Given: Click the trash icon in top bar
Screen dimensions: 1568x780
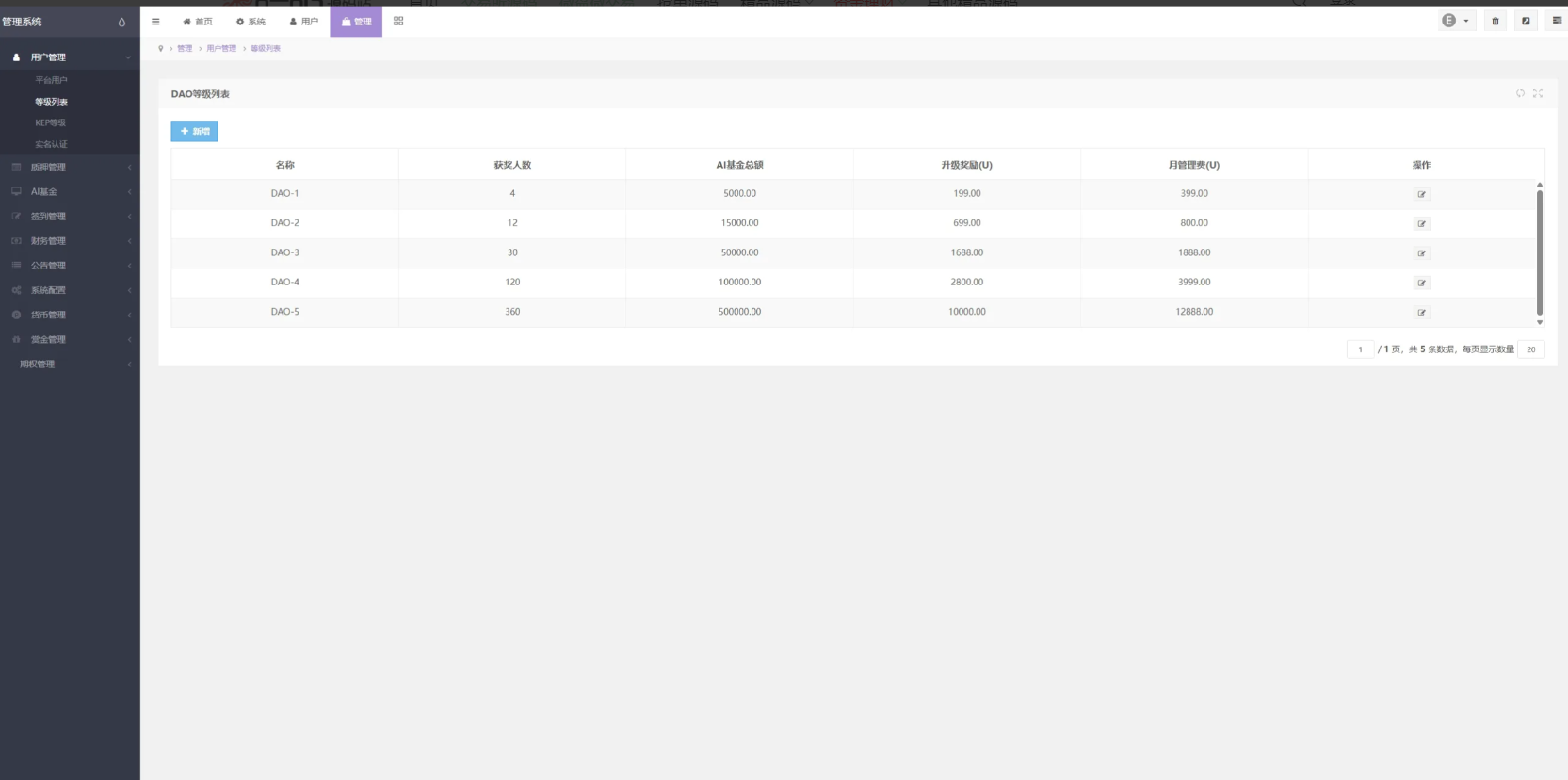Looking at the screenshot, I should 1495,21.
